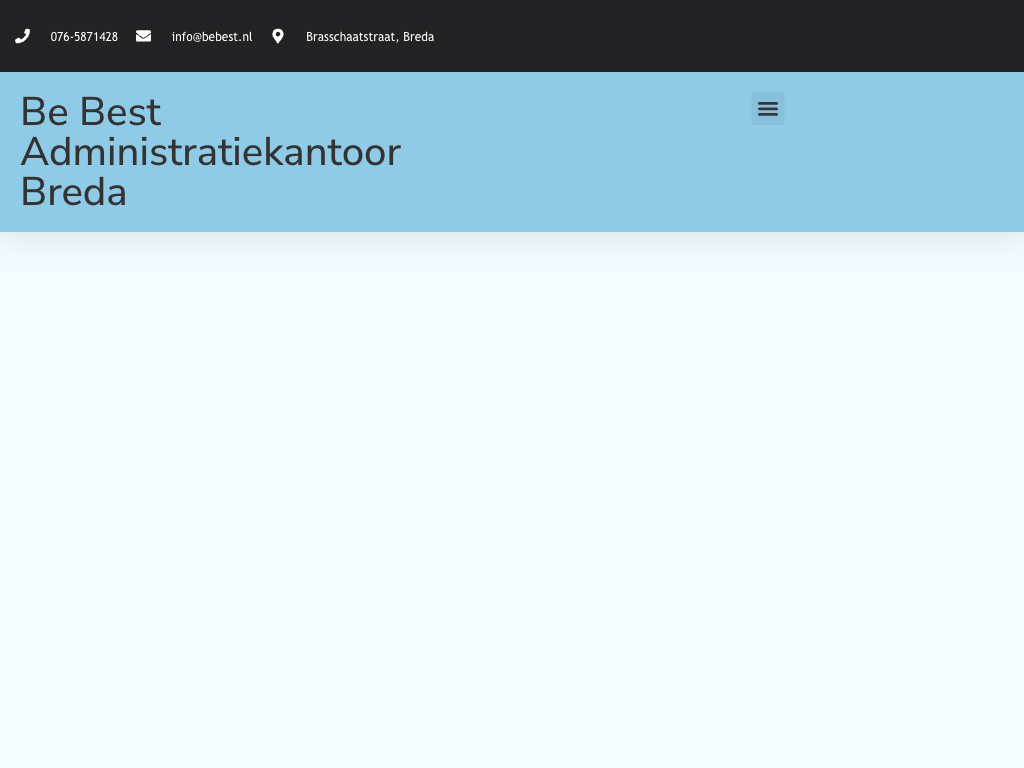Image resolution: width=1024 pixels, height=768 pixels.
Task: Click the empty light page body
Action: pyautogui.click(x=512, y=500)
